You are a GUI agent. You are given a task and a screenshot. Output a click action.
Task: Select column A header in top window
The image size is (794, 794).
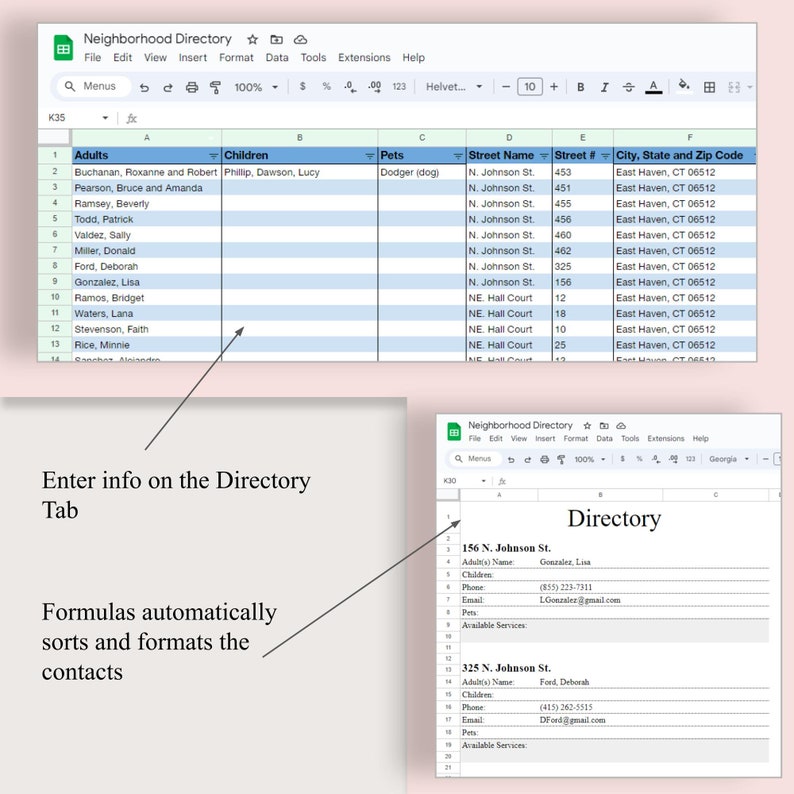[147, 137]
